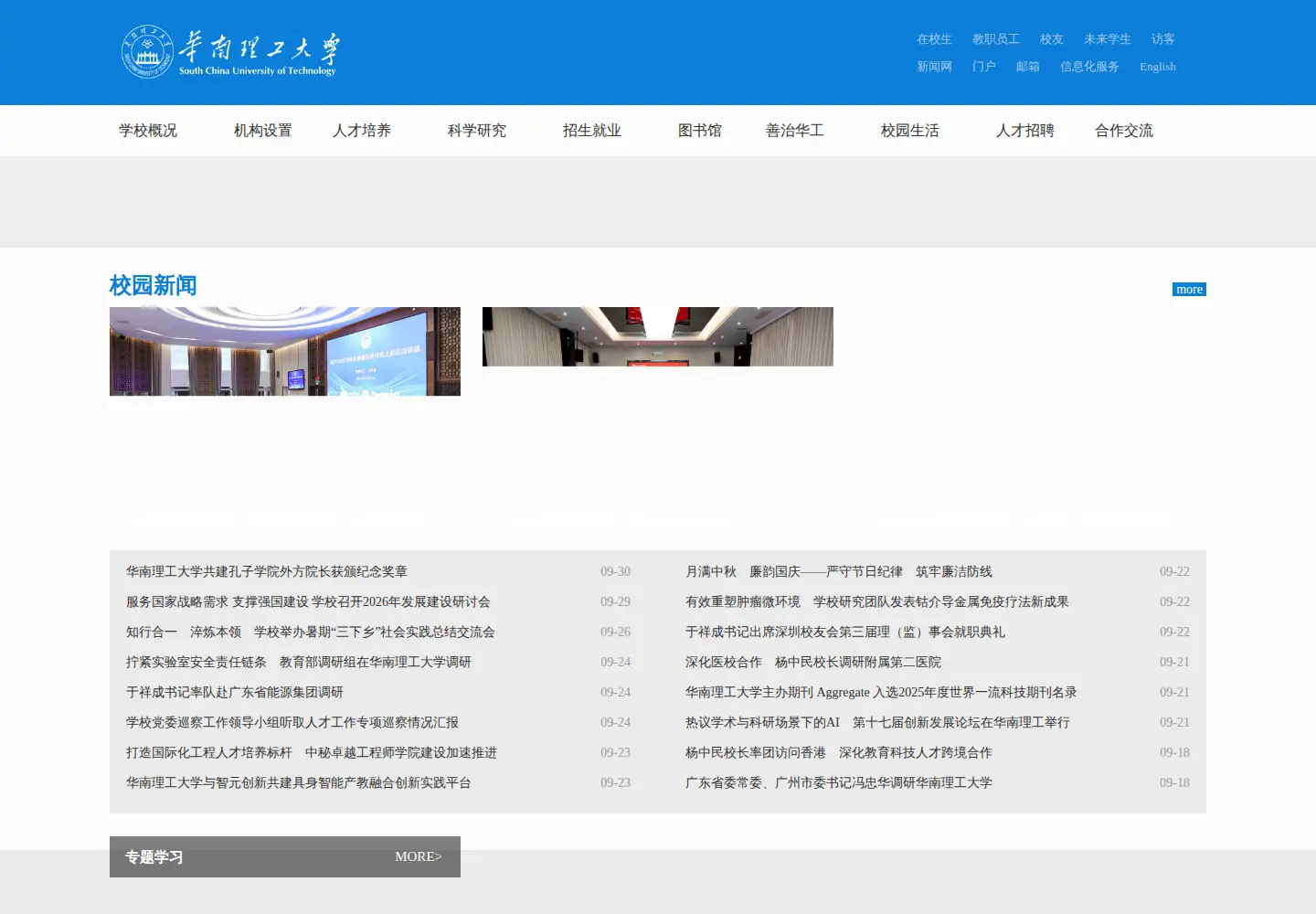The height and width of the screenshot is (914, 1316).
Task: Click the 09-26 date in the news list
Action: [615, 632]
